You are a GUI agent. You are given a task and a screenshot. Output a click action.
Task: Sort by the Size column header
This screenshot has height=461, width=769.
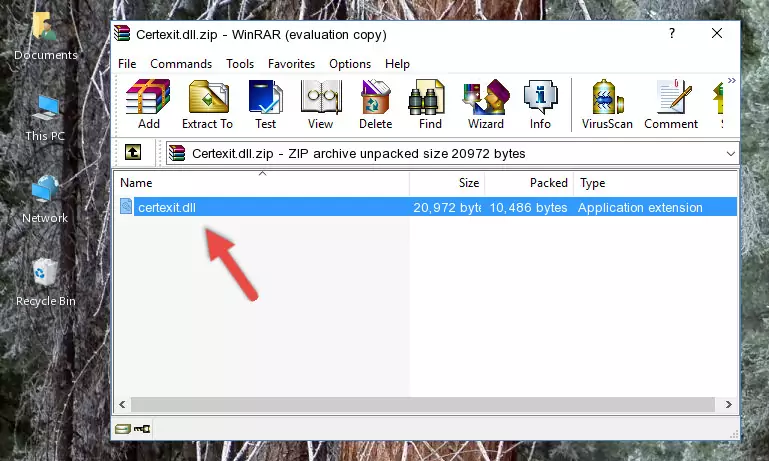click(x=447, y=183)
